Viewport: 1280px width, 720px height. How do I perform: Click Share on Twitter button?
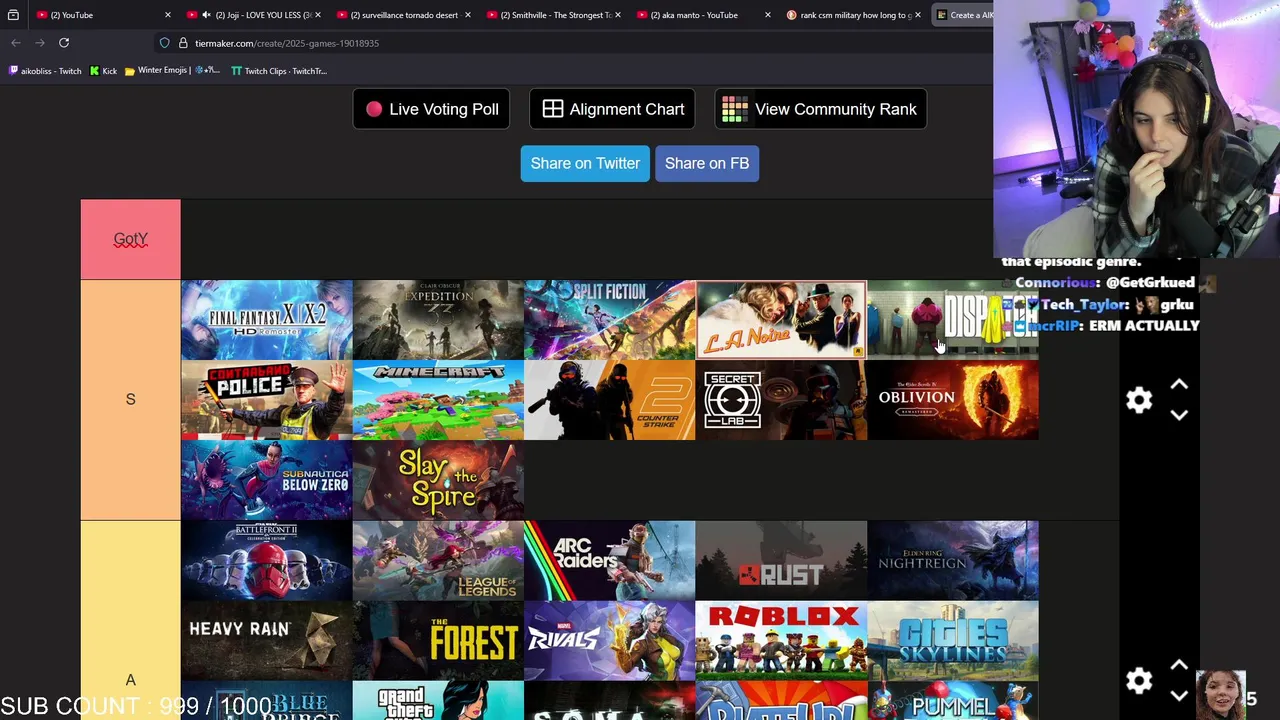tap(585, 163)
